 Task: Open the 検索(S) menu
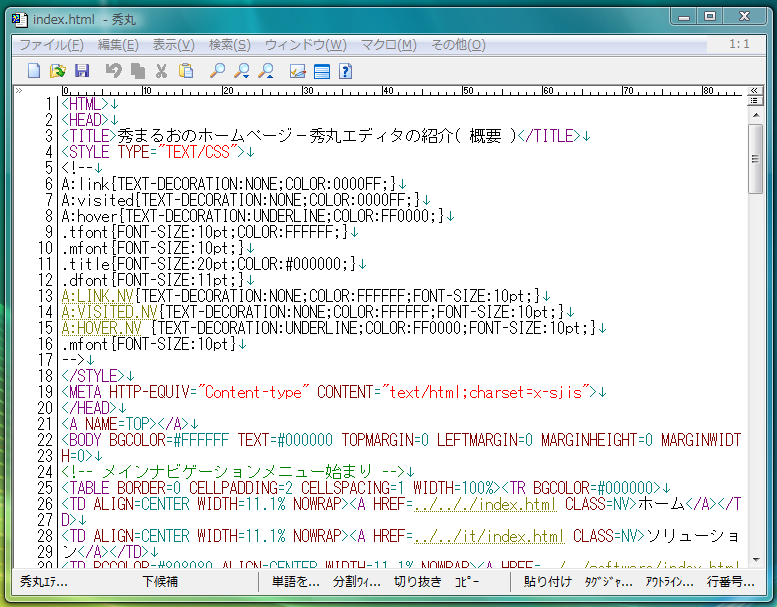(x=229, y=45)
